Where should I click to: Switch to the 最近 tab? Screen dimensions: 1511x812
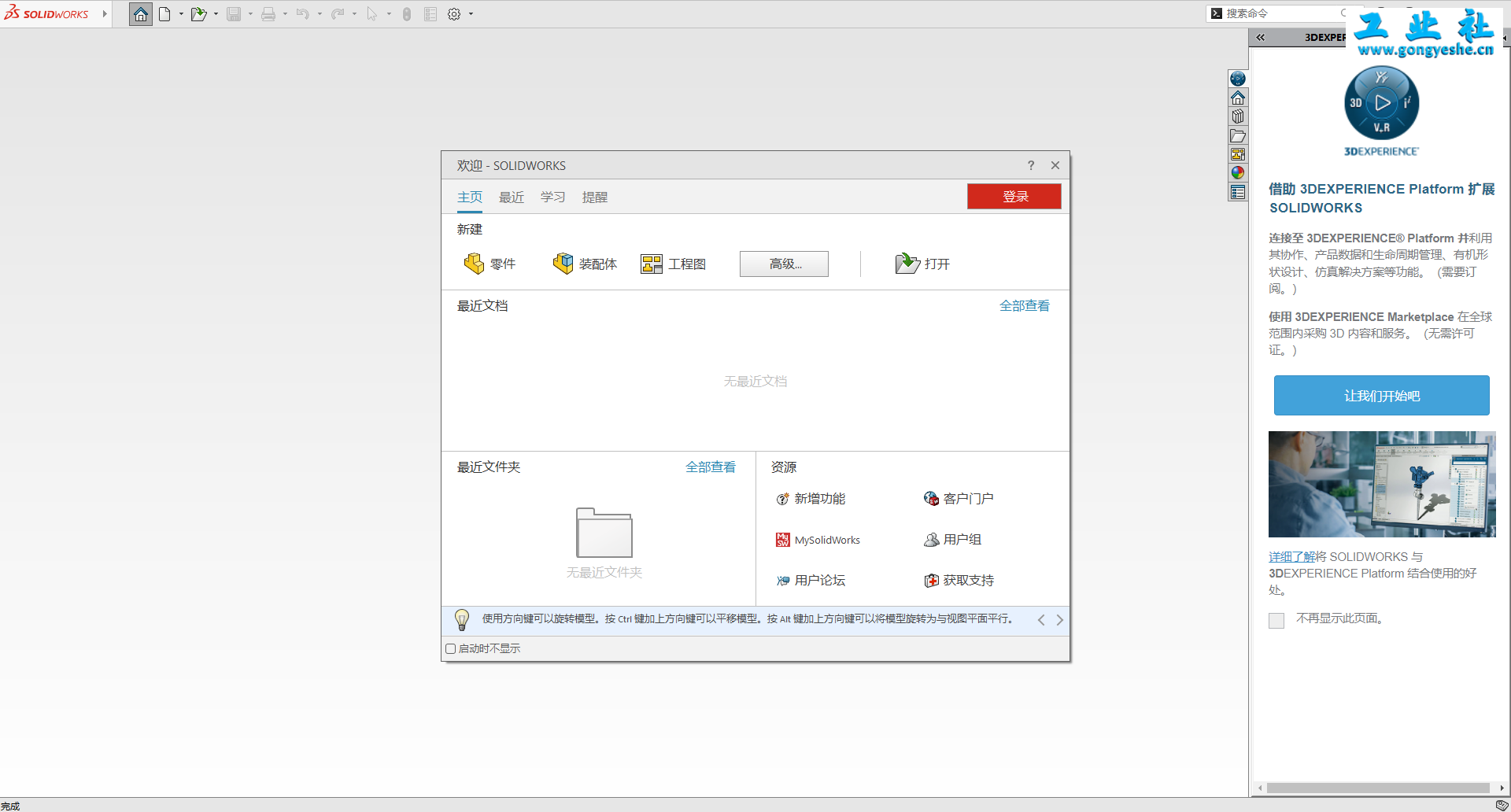point(512,197)
